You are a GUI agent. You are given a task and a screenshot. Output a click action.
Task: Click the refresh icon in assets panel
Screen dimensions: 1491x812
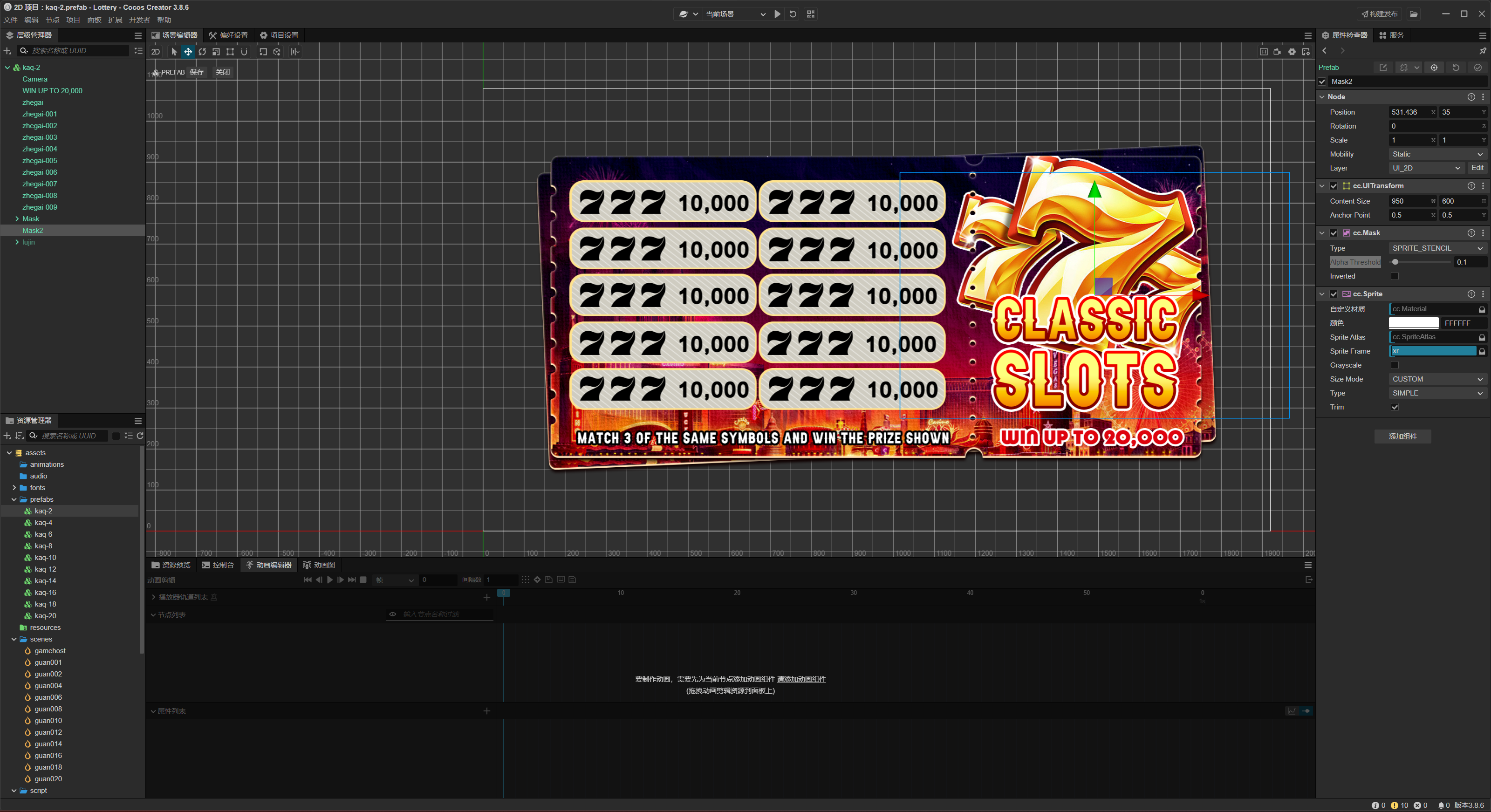click(x=140, y=436)
